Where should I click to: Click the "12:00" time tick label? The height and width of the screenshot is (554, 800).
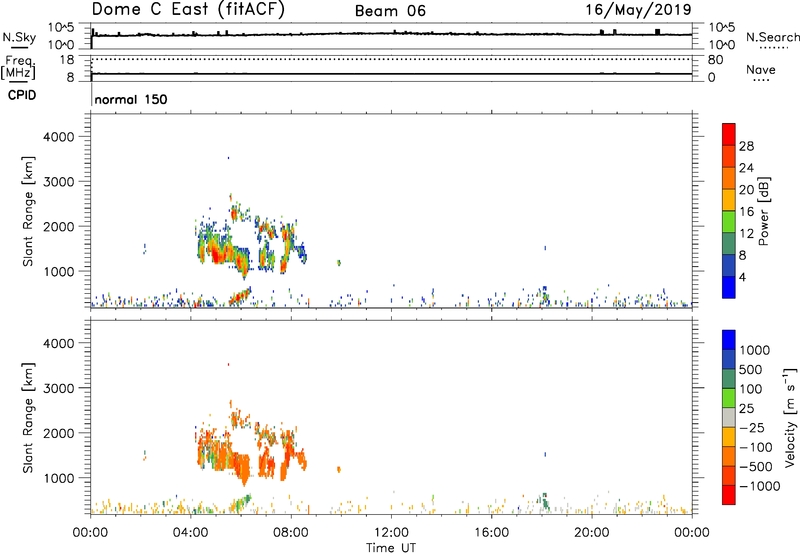(391, 533)
